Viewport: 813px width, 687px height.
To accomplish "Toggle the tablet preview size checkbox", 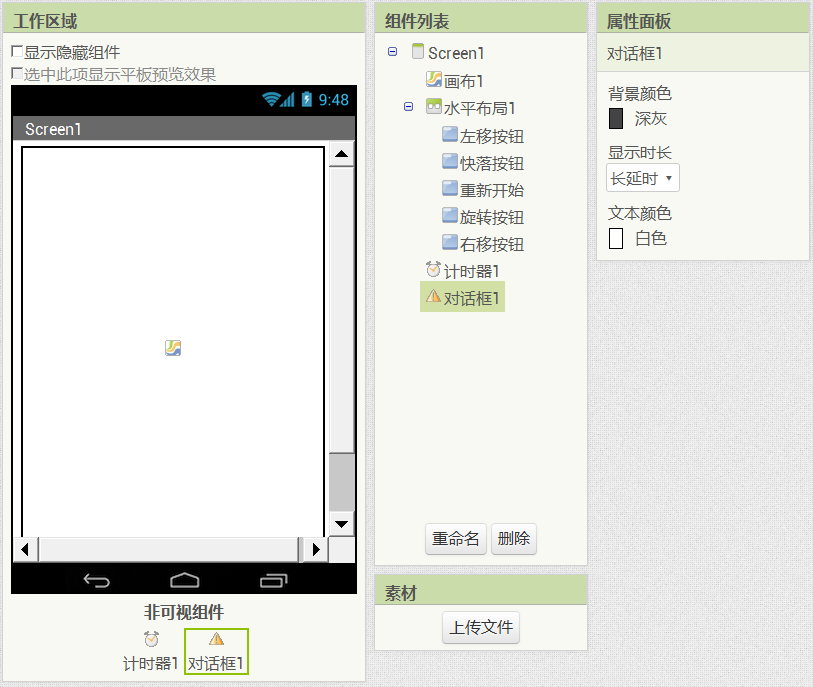I will pos(17,74).
